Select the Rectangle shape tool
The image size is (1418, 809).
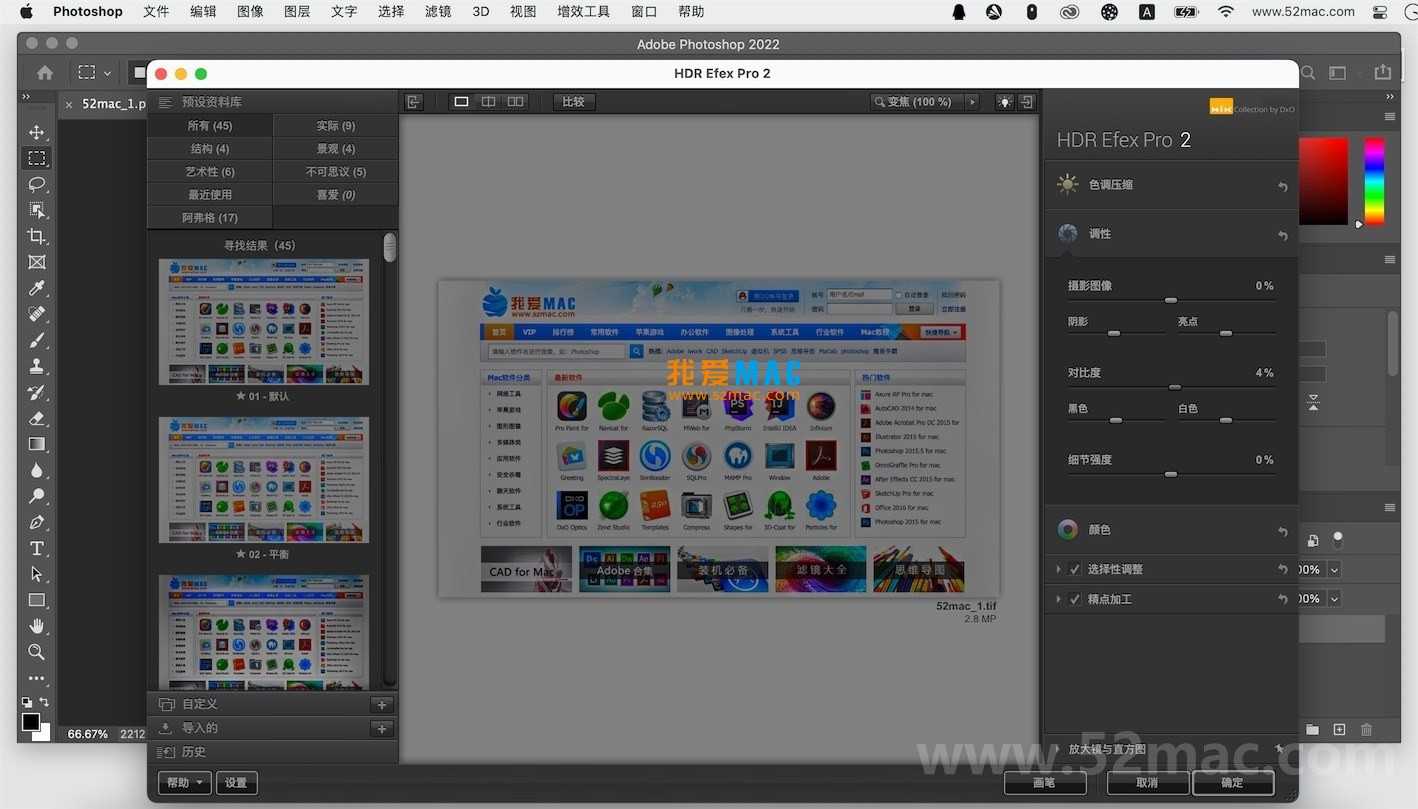coord(37,600)
